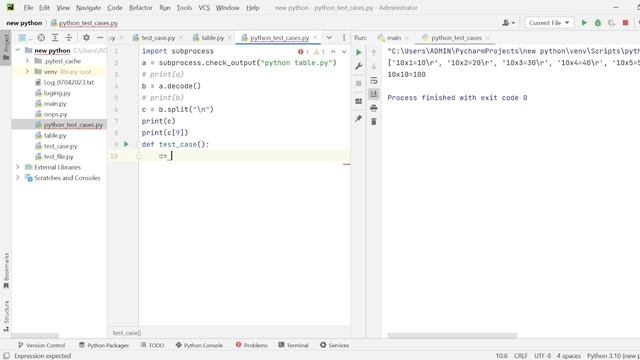Expand Scratches and Consoles node
The image size is (640, 360).
coord(18,178)
